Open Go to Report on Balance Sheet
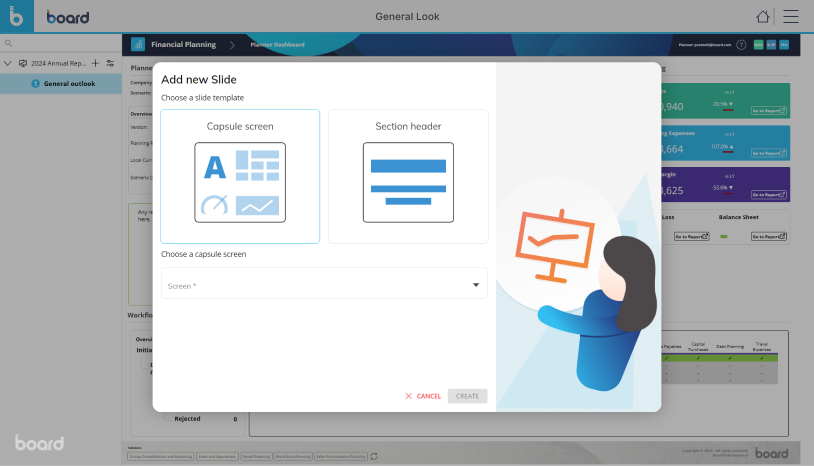Screen dimensions: 814x466 point(768,237)
